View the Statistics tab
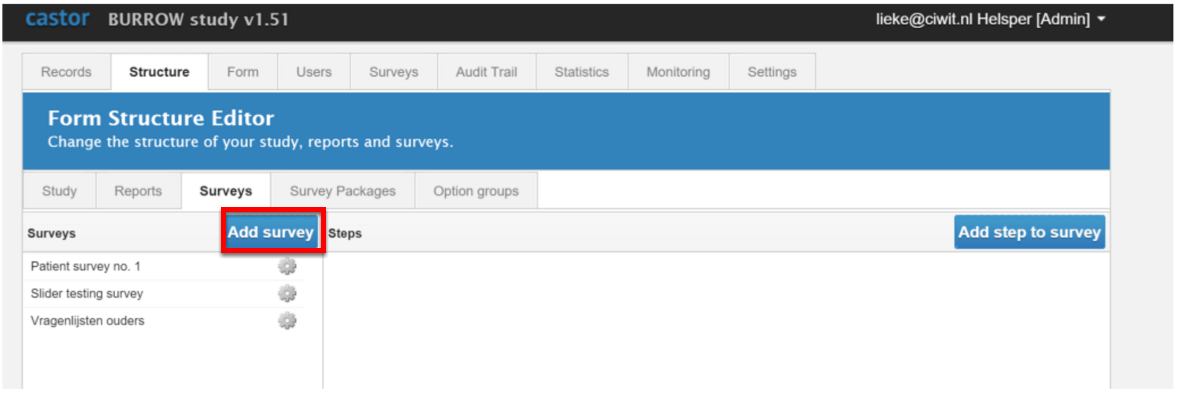Image resolution: width=1179 pixels, height=397 pixels. [582, 72]
